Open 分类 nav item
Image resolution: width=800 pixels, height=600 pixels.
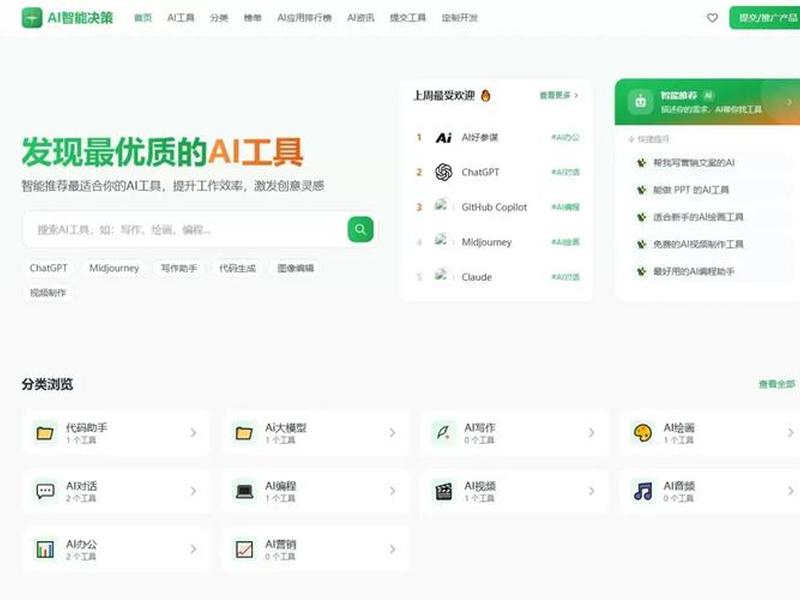point(219,18)
